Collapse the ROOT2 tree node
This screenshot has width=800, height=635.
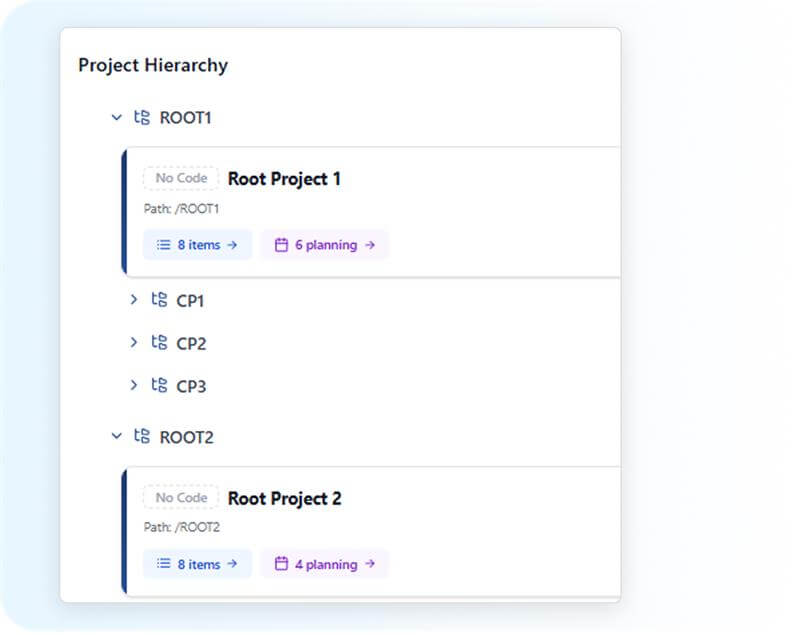(116, 437)
